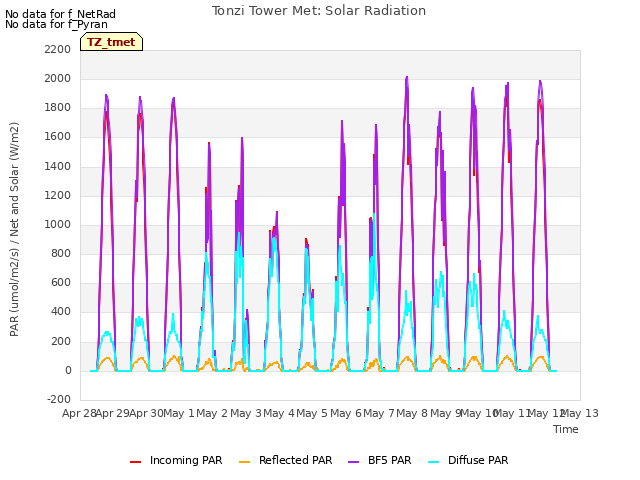The width and height of the screenshot is (640, 480).
Task: Select the BF5 PAR legend label
Action: click(x=389, y=460)
